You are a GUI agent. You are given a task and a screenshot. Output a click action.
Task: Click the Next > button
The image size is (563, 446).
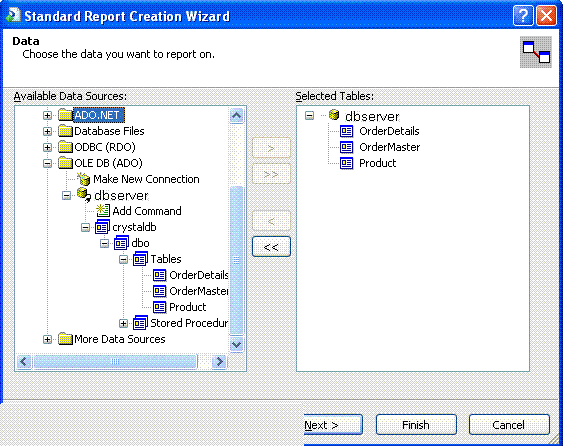coord(333,425)
